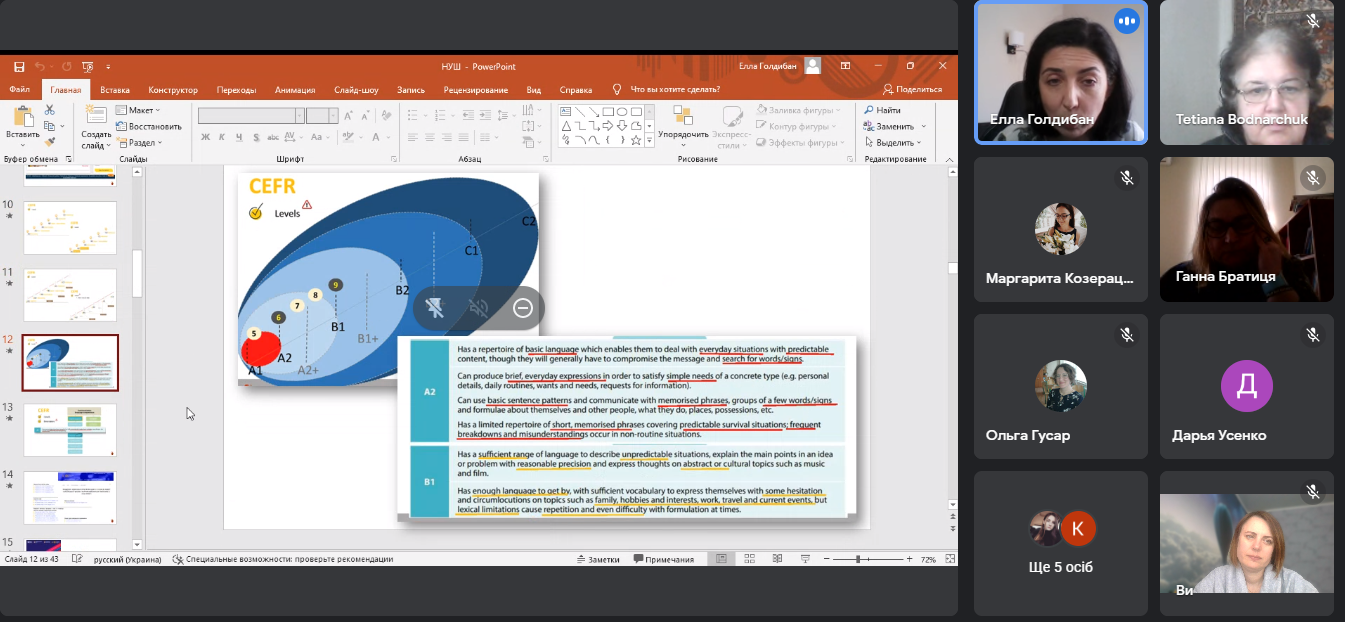Click the Поделиться share button
Viewport: 1345px width, 622px height.
[912, 89]
